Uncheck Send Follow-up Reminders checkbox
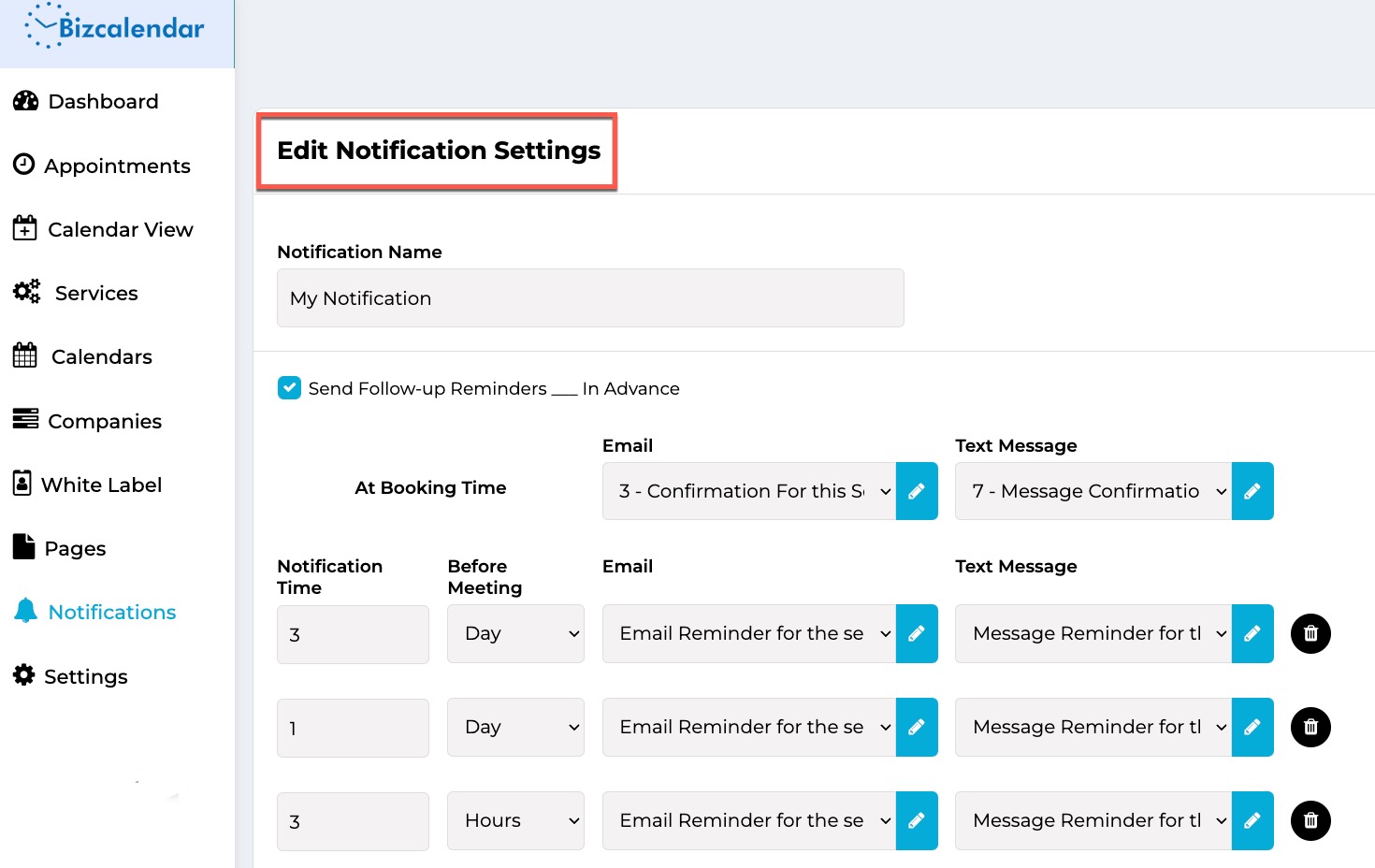 point(289,388)
